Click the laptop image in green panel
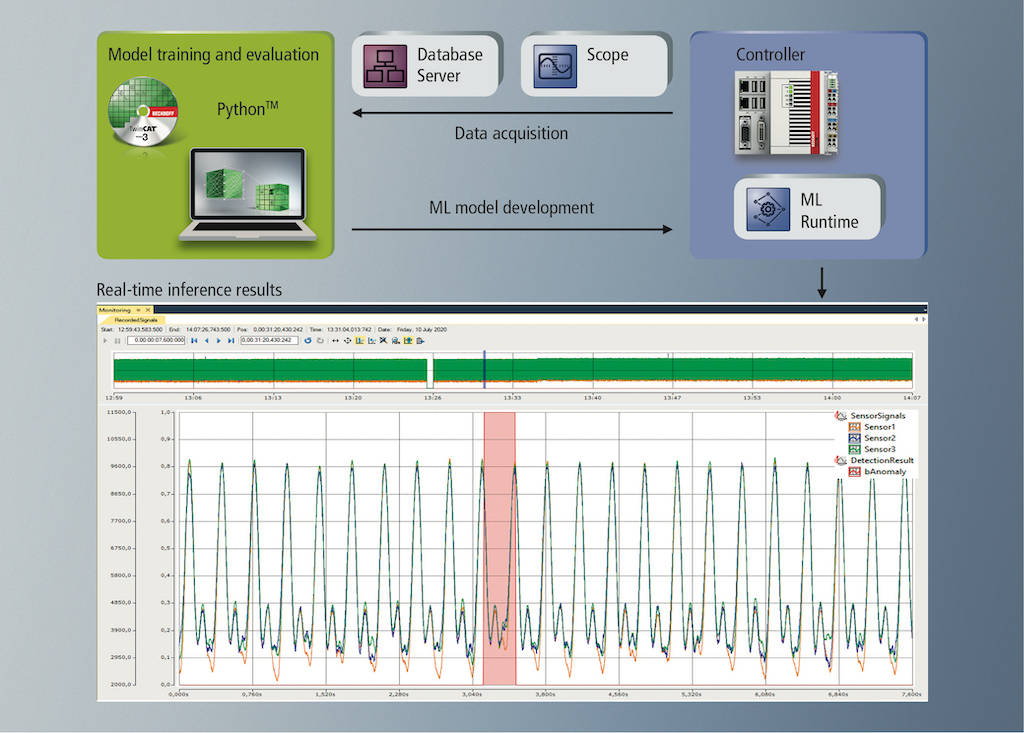This screenshot has height=733, width=1024. (x=248, y=195)
